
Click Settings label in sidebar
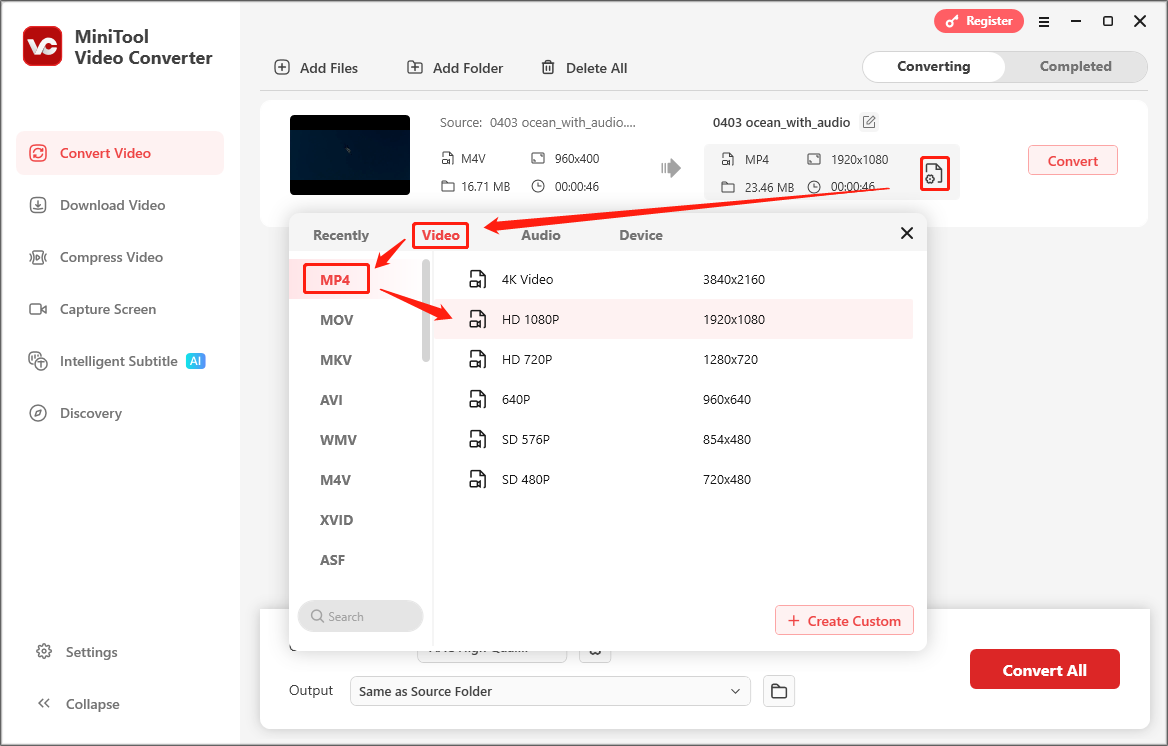click(x=92, y=652)
